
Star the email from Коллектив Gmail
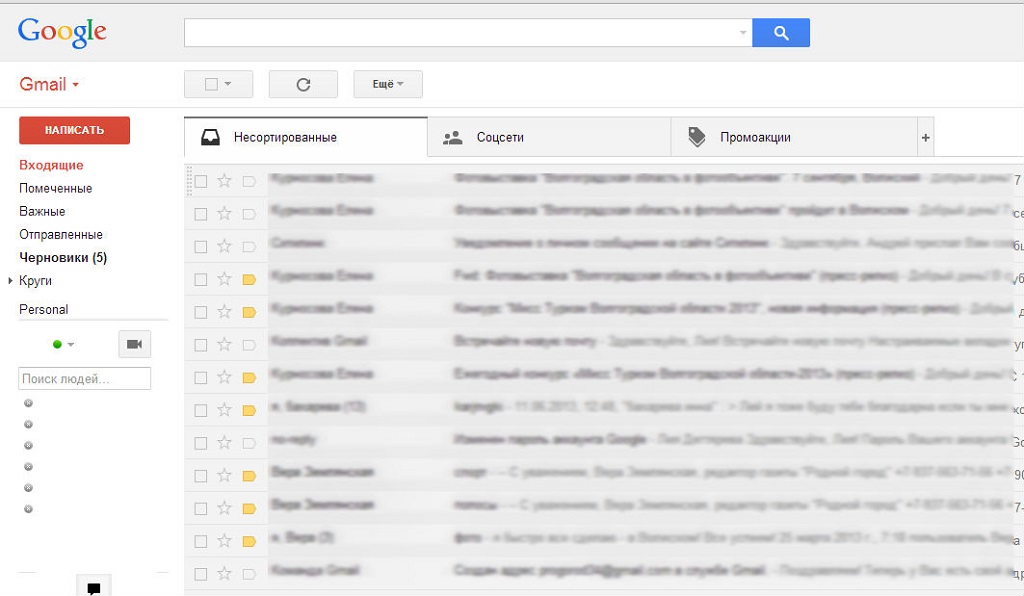(x=224, y=344)
